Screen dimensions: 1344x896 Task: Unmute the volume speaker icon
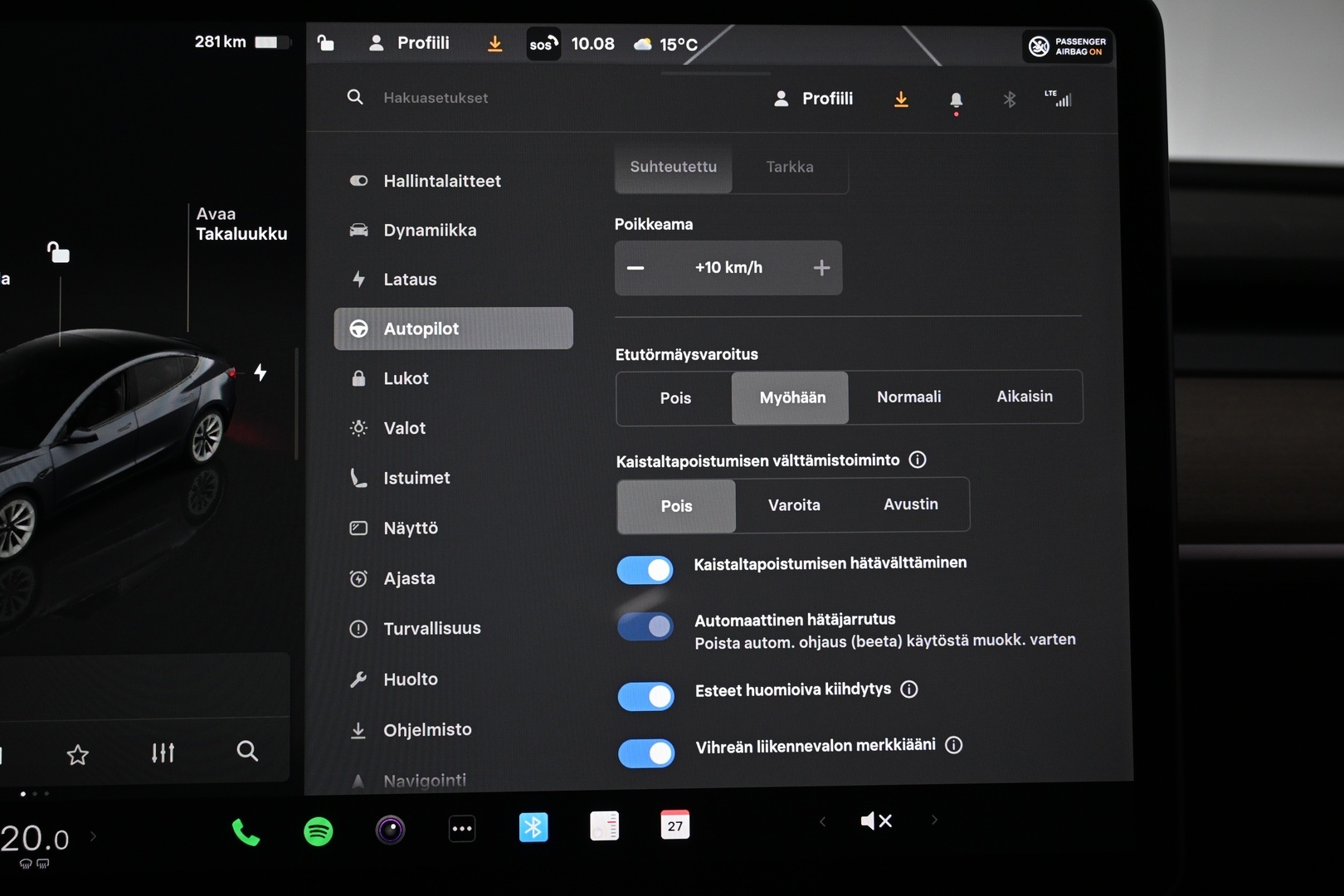(876, 821)
